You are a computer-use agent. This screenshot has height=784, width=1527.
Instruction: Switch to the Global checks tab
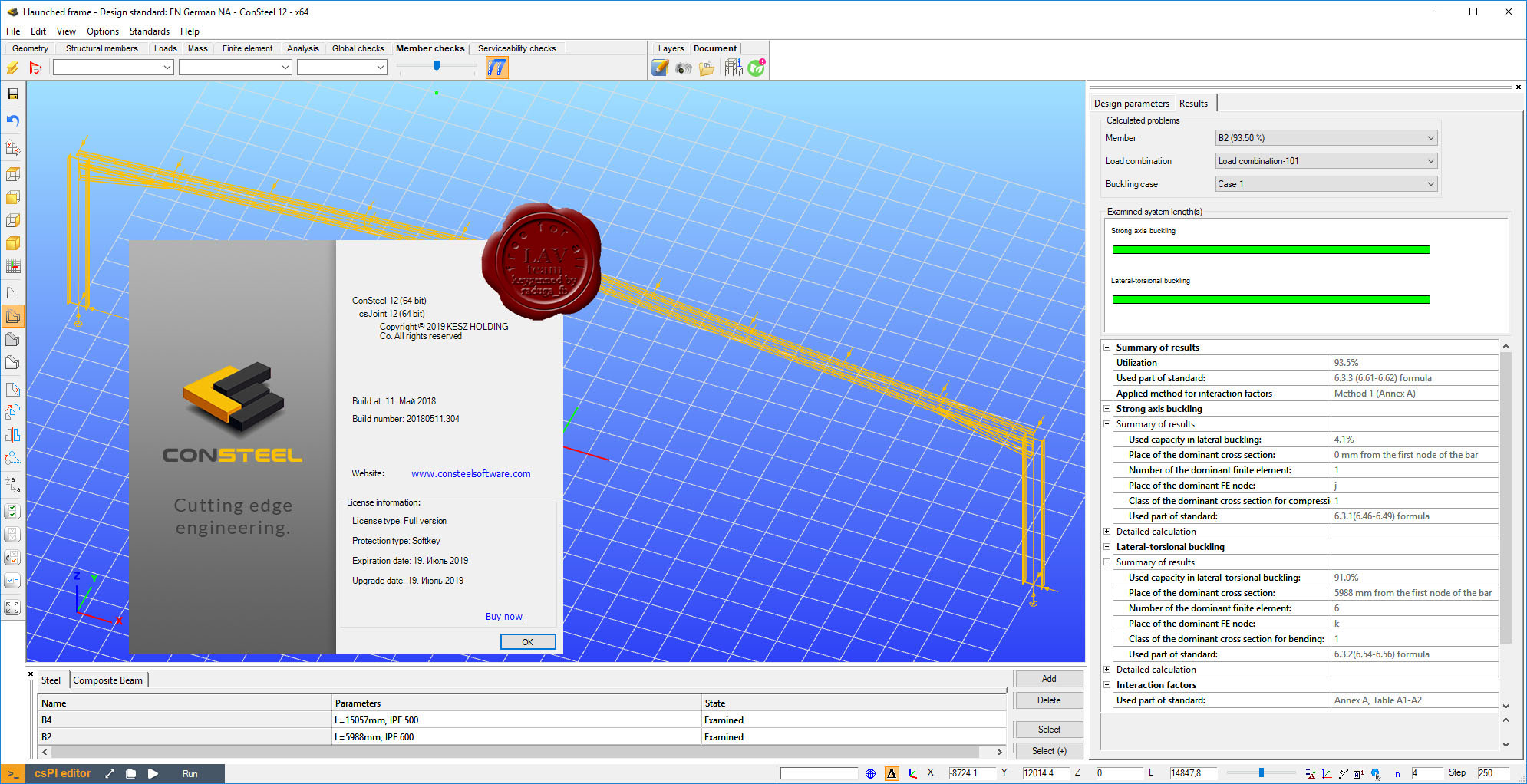pyautogui.click(x=358, y=48)
